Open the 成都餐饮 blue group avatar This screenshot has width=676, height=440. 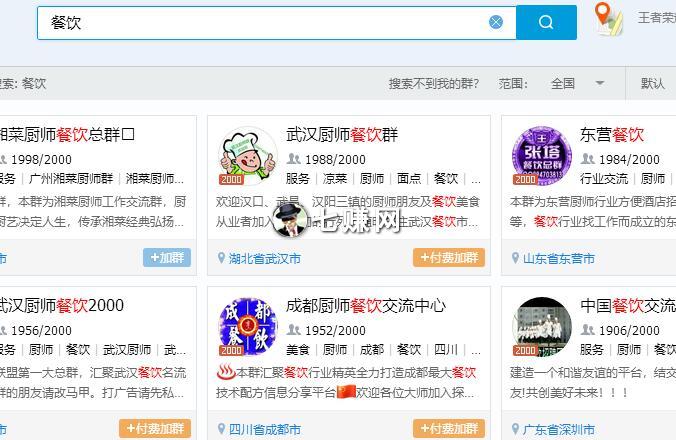pos(248,327)
